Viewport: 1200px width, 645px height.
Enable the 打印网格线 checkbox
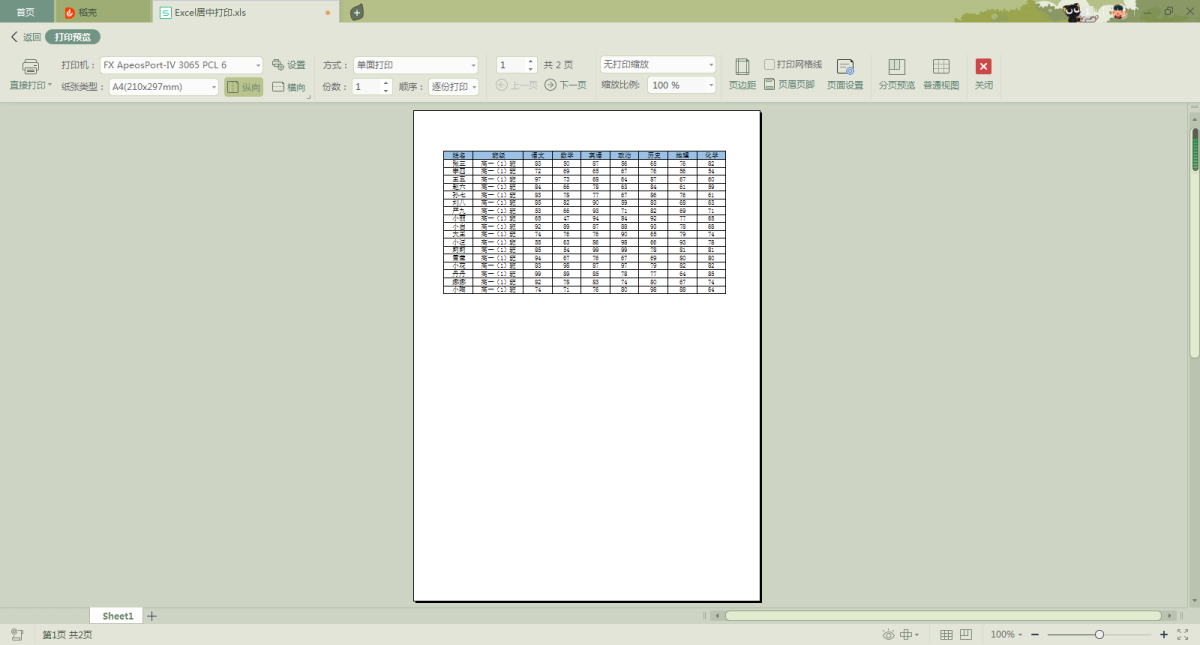[x=770, y=64]
